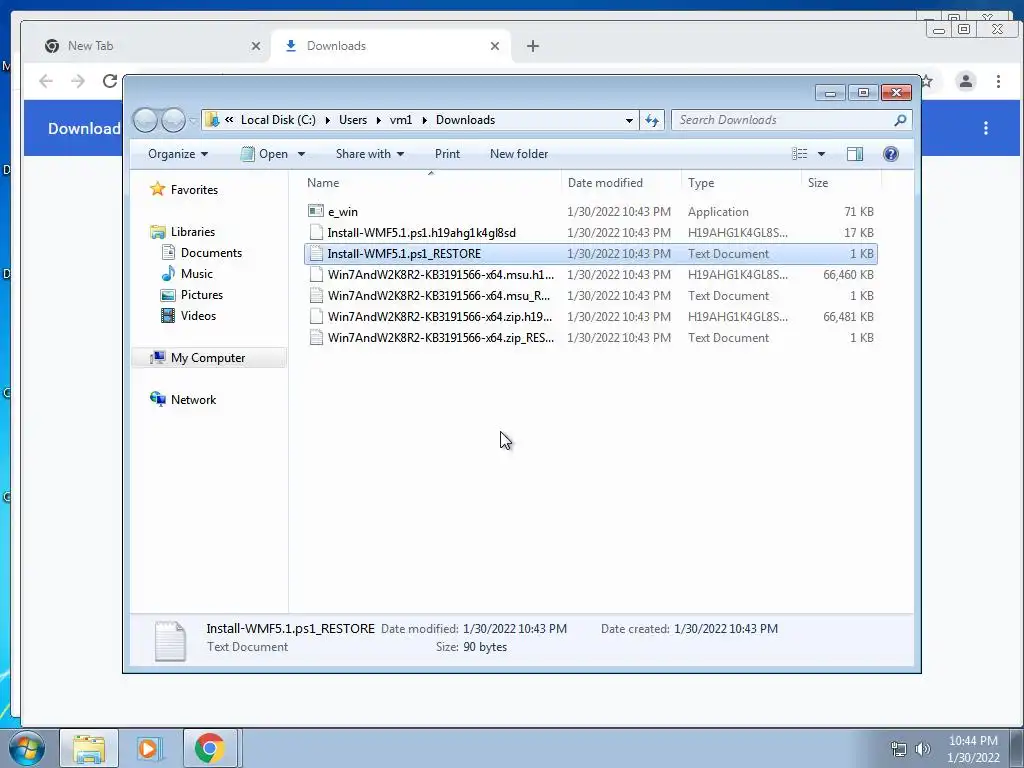Open the Organize dropdown menu
Image resolution: width=1024 pixels, height=768 pixels.
pyautogui.click(x=178, y=154)
